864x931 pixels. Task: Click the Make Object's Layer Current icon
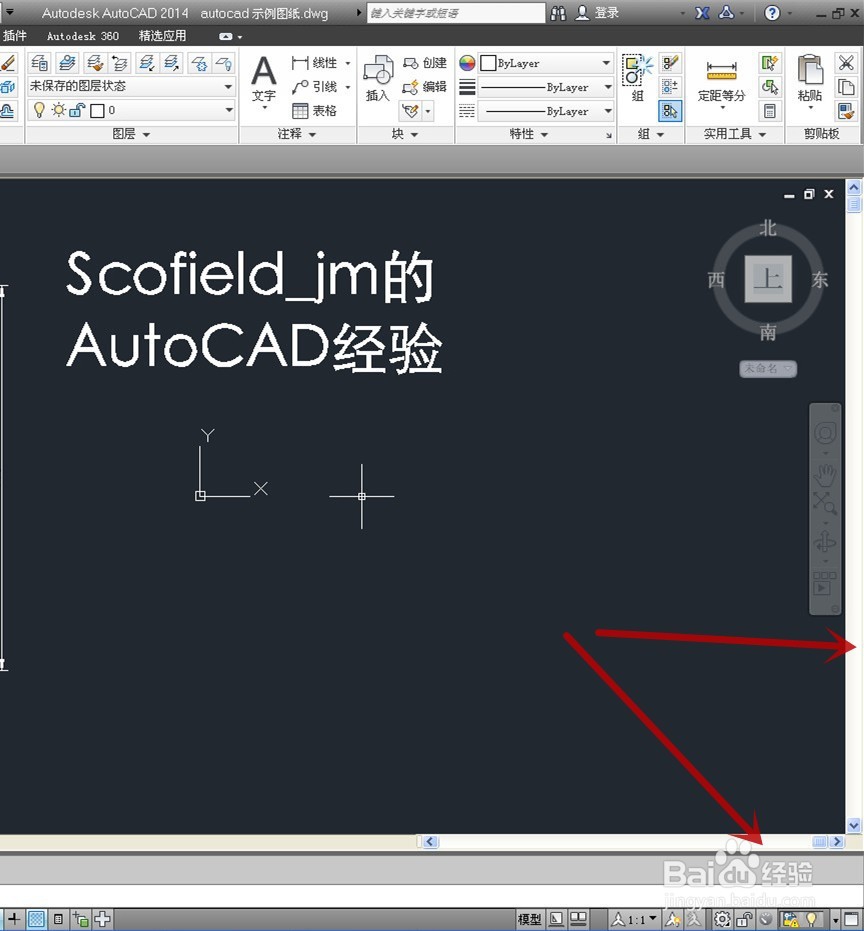click(67, 62)
